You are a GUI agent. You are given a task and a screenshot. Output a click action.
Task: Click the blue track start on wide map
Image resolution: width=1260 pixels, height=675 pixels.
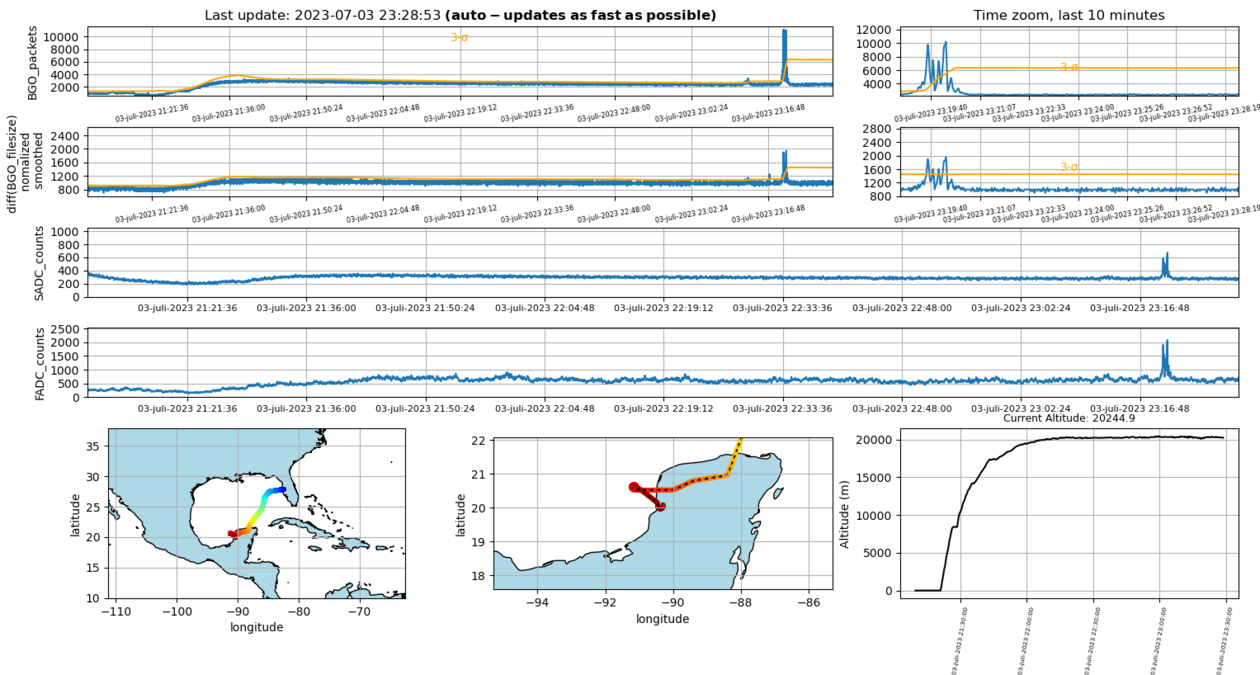click(x=283, y=489)
